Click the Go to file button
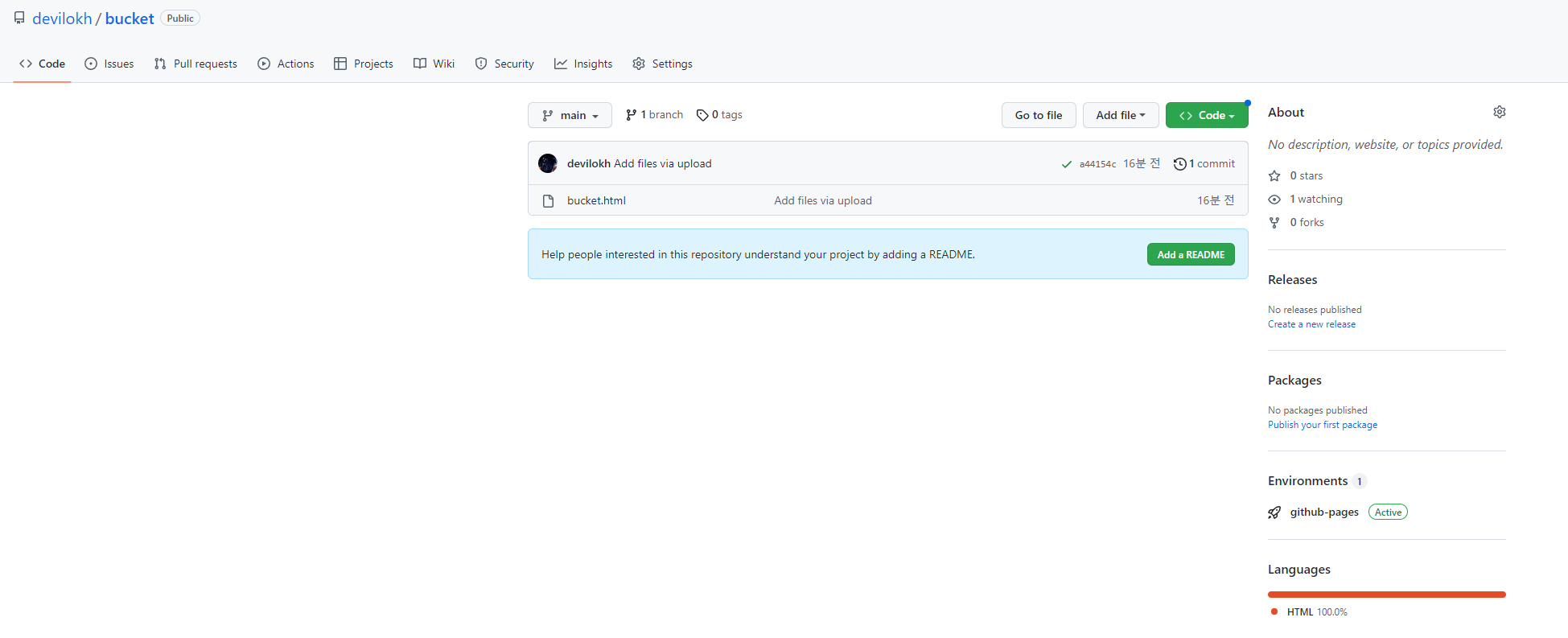 coord(1039,115)
